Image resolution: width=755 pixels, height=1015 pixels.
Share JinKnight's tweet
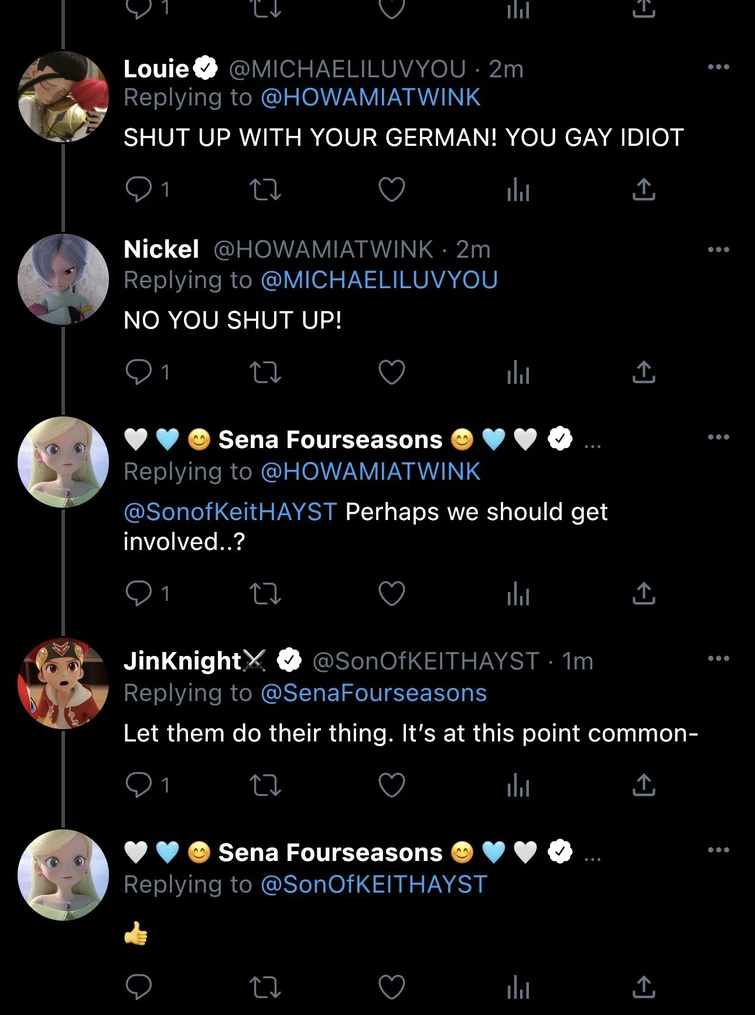pyautogui.click(x=645, y=785)
